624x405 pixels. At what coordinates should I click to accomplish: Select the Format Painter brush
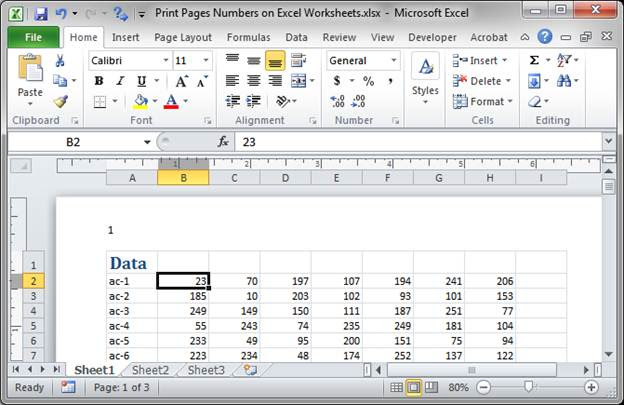tap(60, 102)
